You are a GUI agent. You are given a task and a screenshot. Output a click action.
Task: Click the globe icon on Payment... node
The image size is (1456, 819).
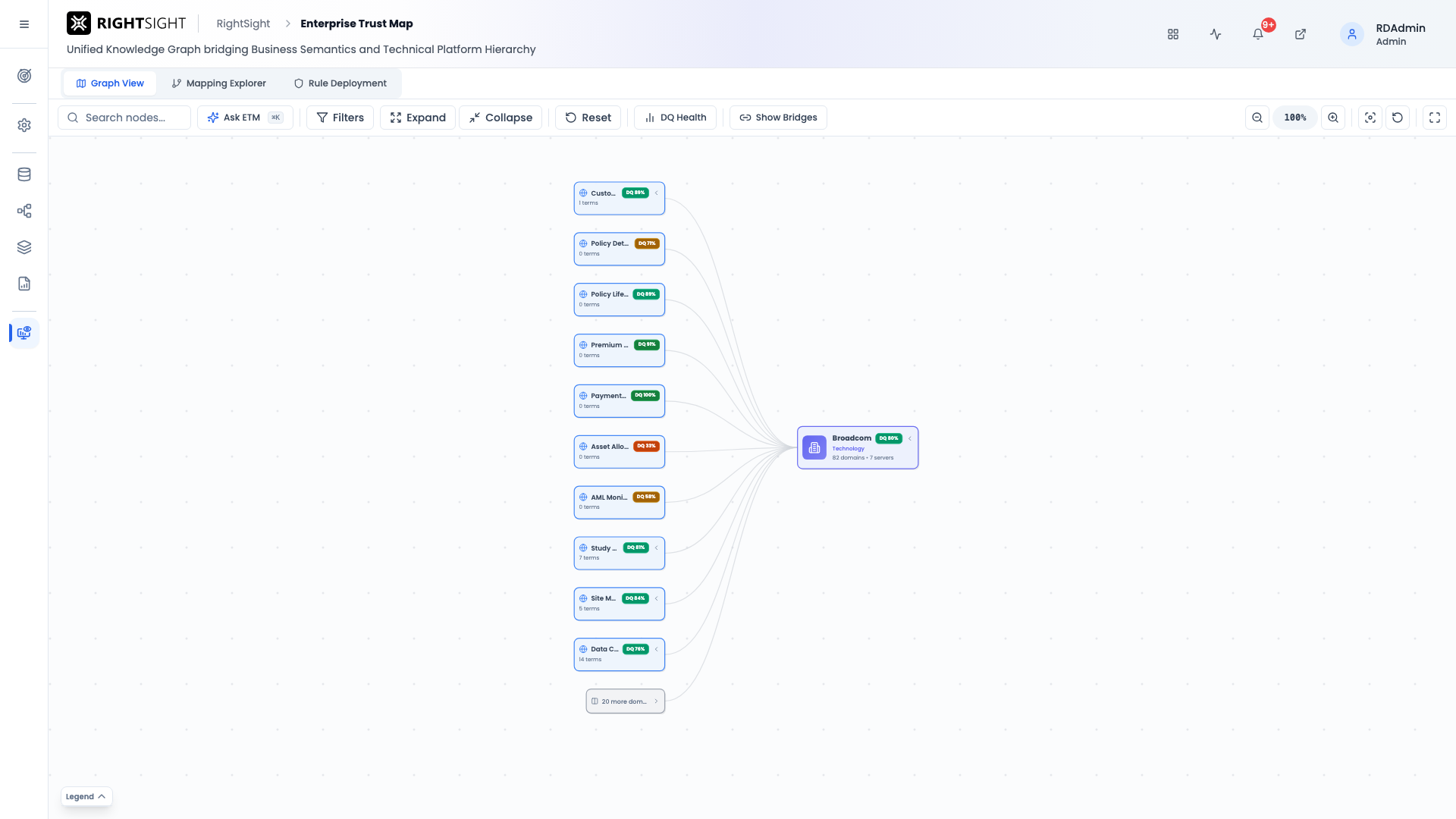pyautogui.click(x=583, y=396)
